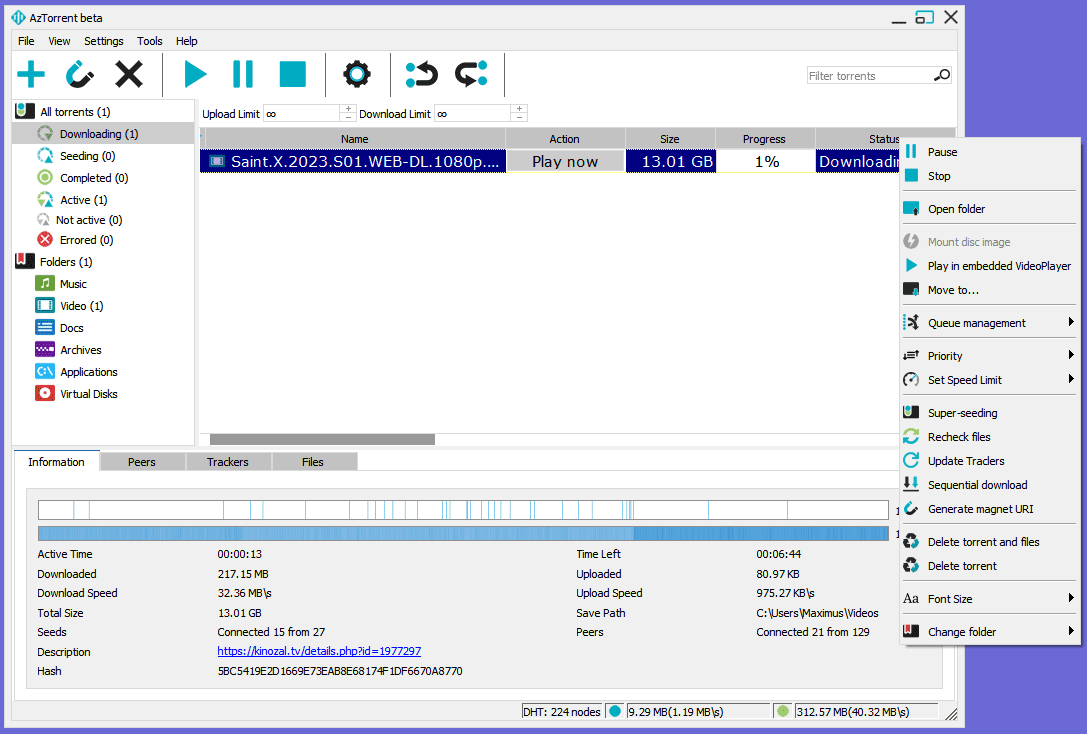Expand Set Speed Limit submenu
The image size is (1087, 734).
point(990,380)
